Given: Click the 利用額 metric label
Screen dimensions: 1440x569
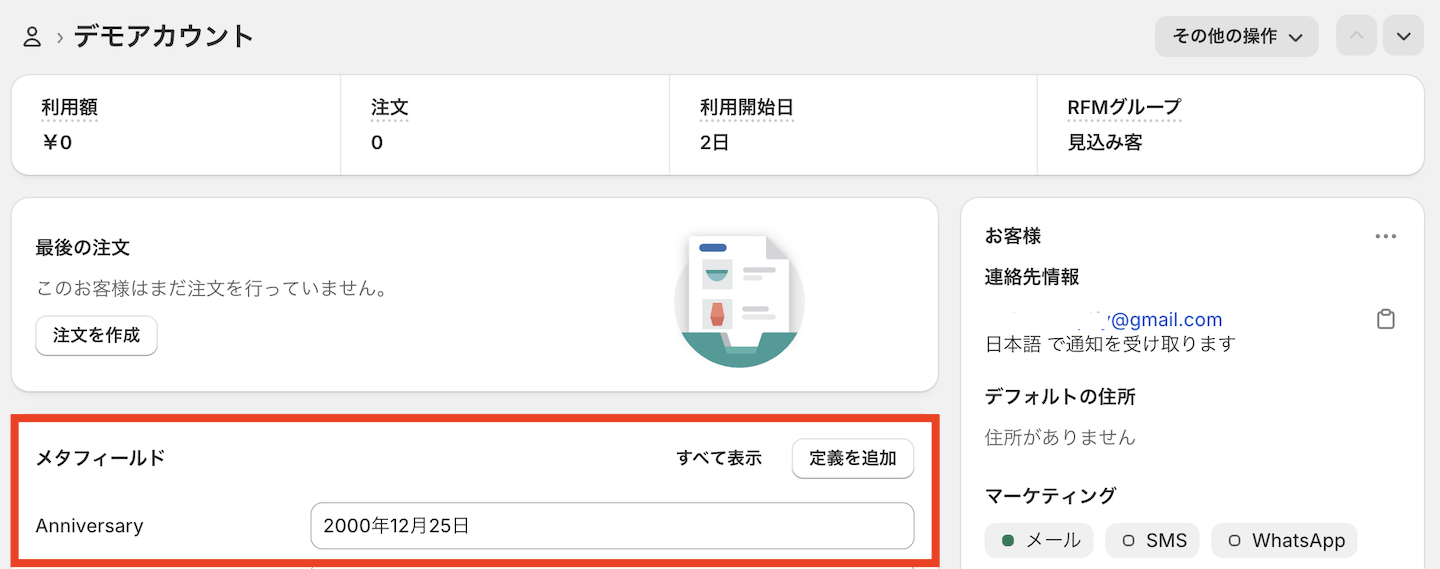Looking at the screenshot, I should (69, 108).
